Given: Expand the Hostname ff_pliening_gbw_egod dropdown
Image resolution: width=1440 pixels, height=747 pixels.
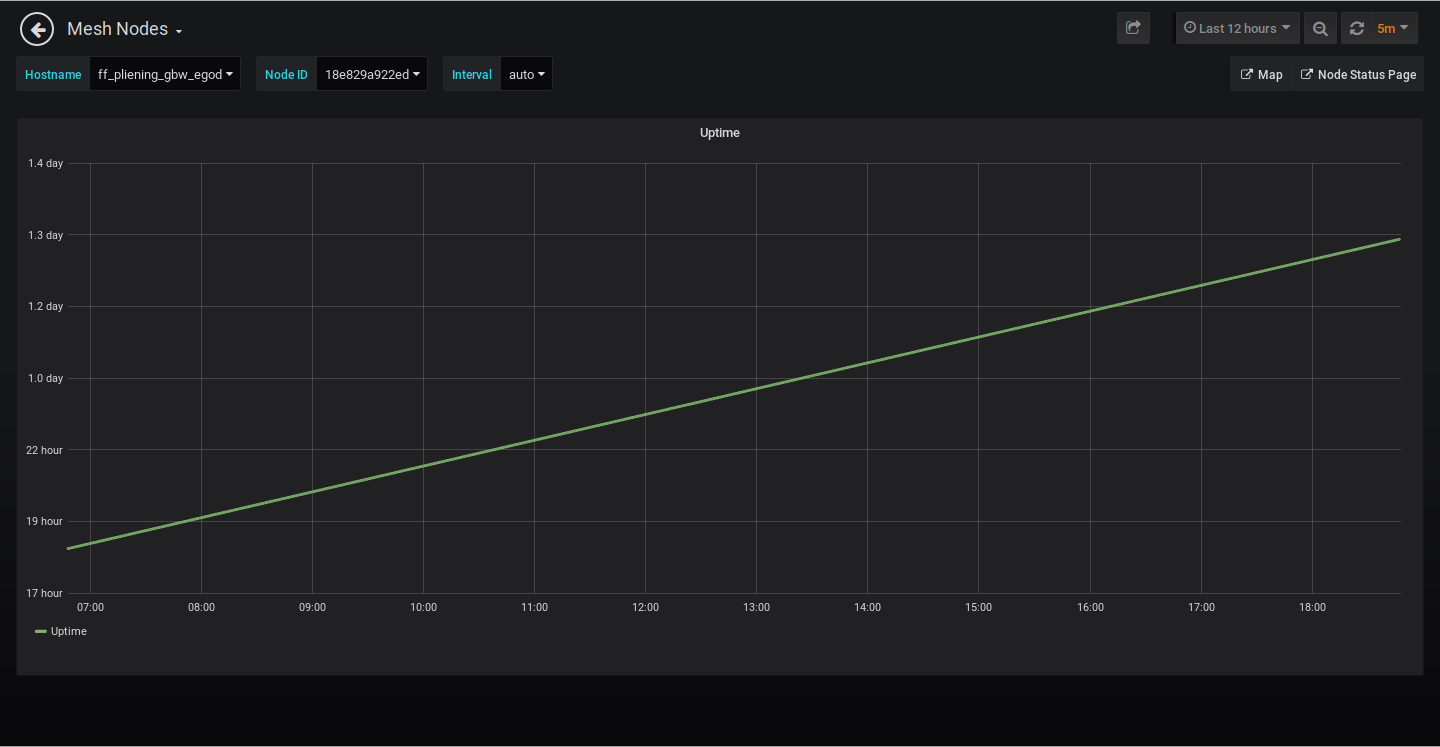Looking at the screenshot, I should tap(165, 74).
